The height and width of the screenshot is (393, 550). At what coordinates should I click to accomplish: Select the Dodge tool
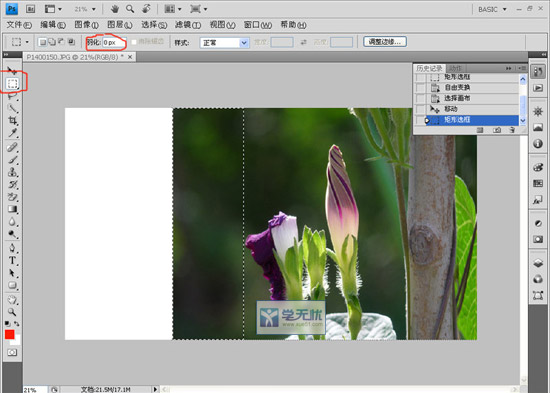[x=12, y=234]
